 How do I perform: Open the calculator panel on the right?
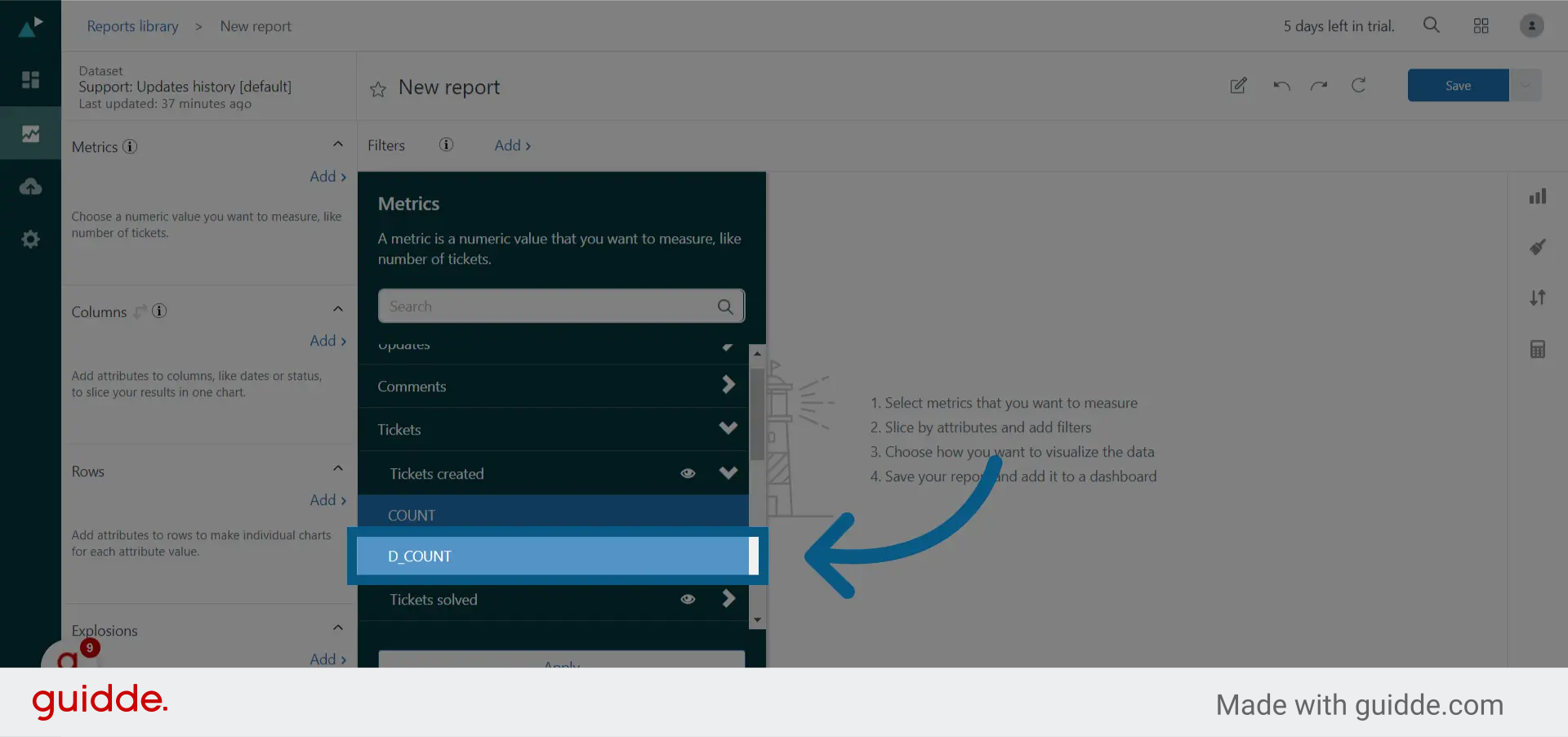pos(1538,349)
